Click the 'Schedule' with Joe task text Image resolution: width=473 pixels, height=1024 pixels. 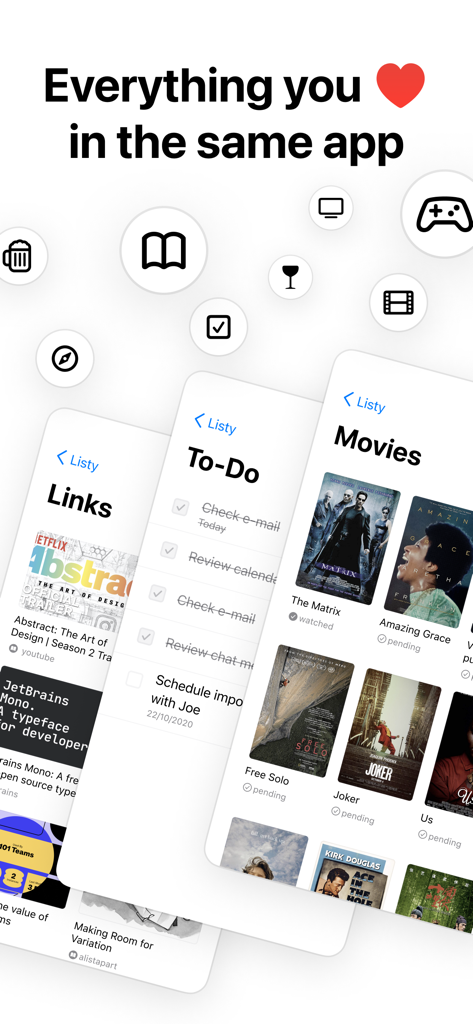pyautogui.click(x=195, y=696)
